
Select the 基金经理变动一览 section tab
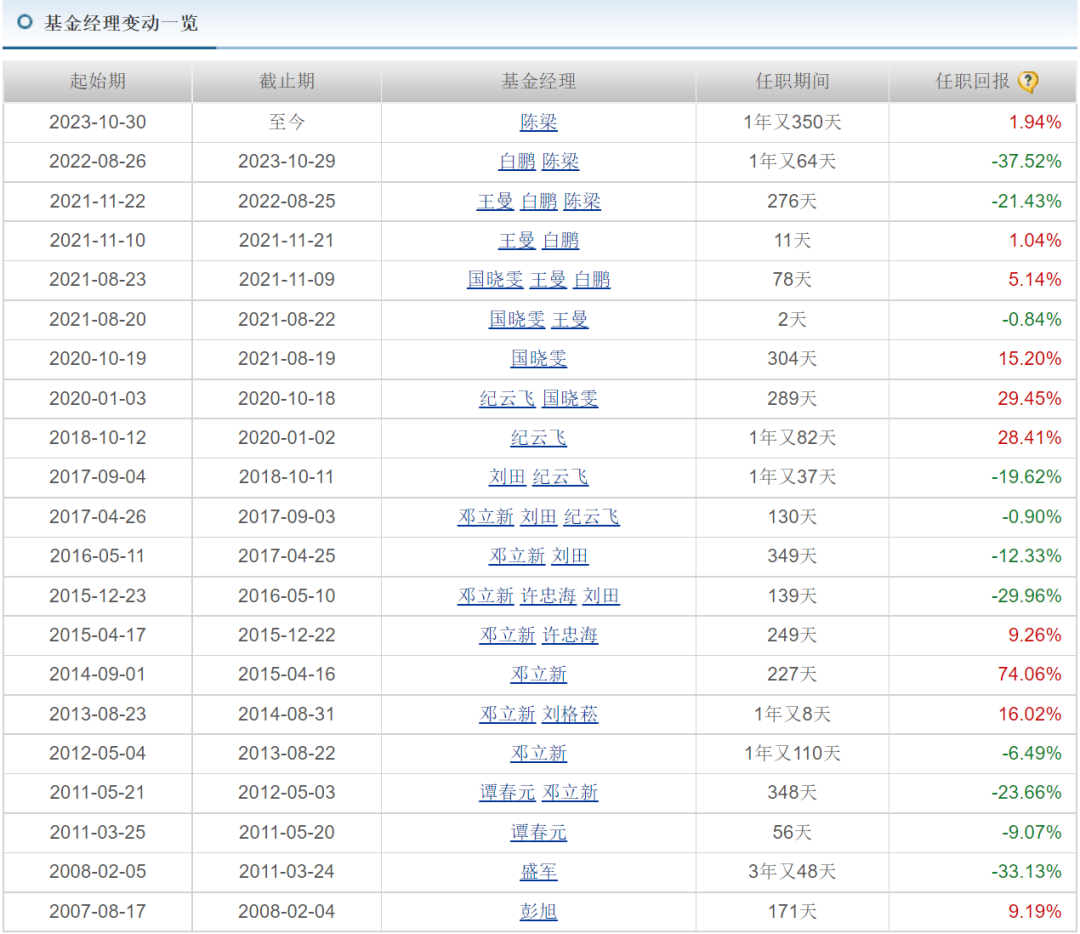coord(120,22)
